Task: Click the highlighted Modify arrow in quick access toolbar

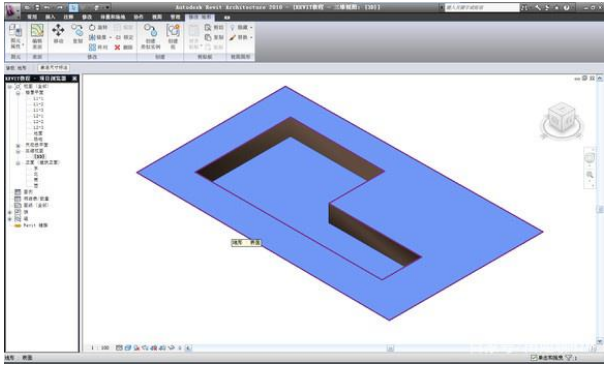Action: [74, 7]
